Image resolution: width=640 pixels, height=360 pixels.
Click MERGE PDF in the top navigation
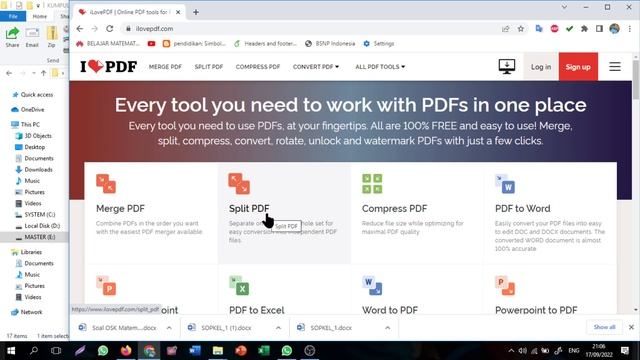click(165, 67)
